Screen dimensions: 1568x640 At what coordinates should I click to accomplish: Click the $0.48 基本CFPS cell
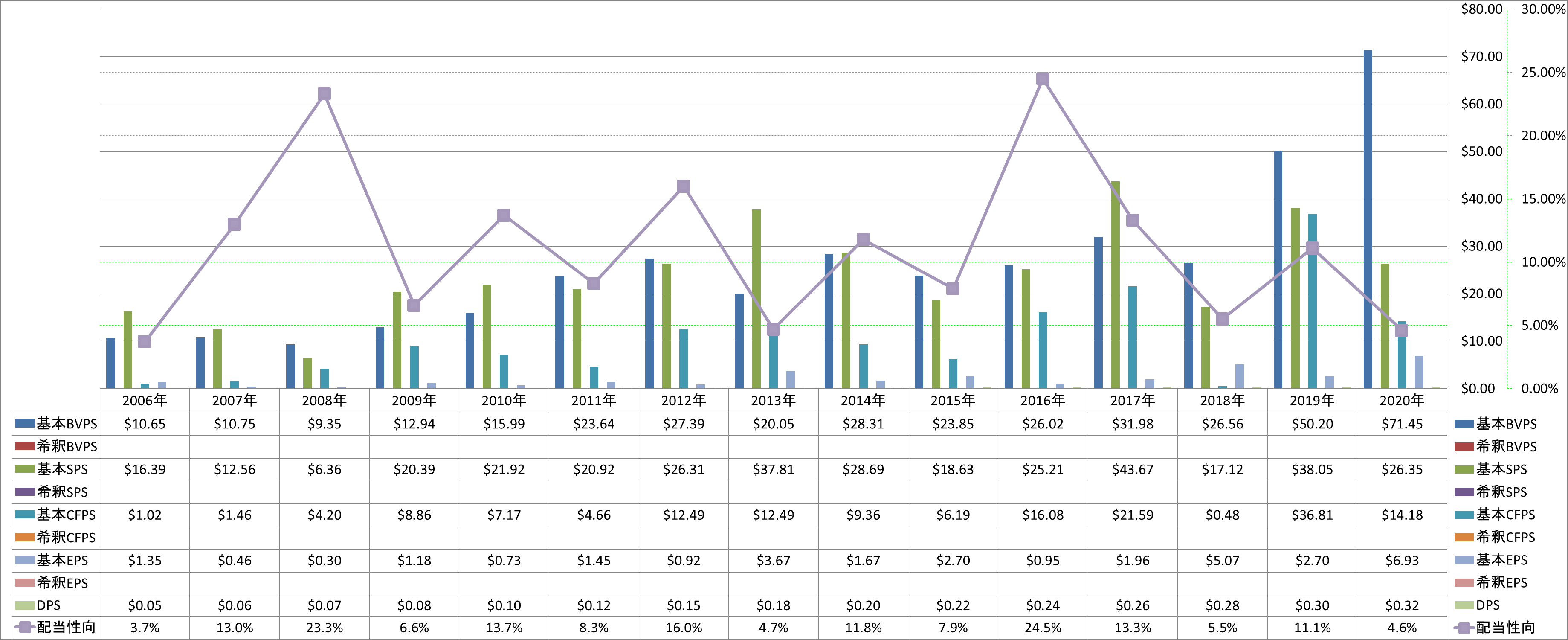(x=1222, y=515)
